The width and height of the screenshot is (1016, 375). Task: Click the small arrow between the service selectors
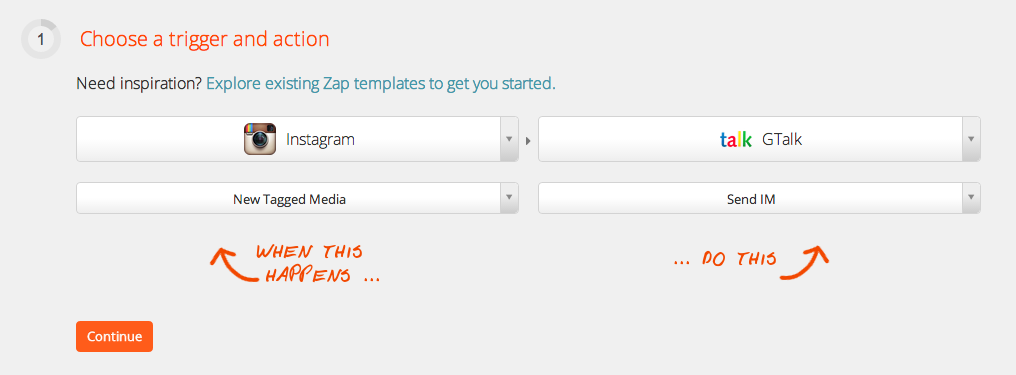[x=527, y=140]
